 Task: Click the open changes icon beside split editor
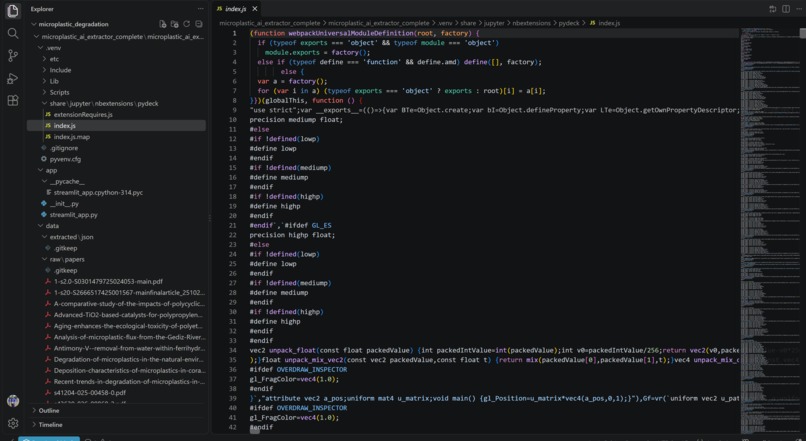(x=773, y=9)
